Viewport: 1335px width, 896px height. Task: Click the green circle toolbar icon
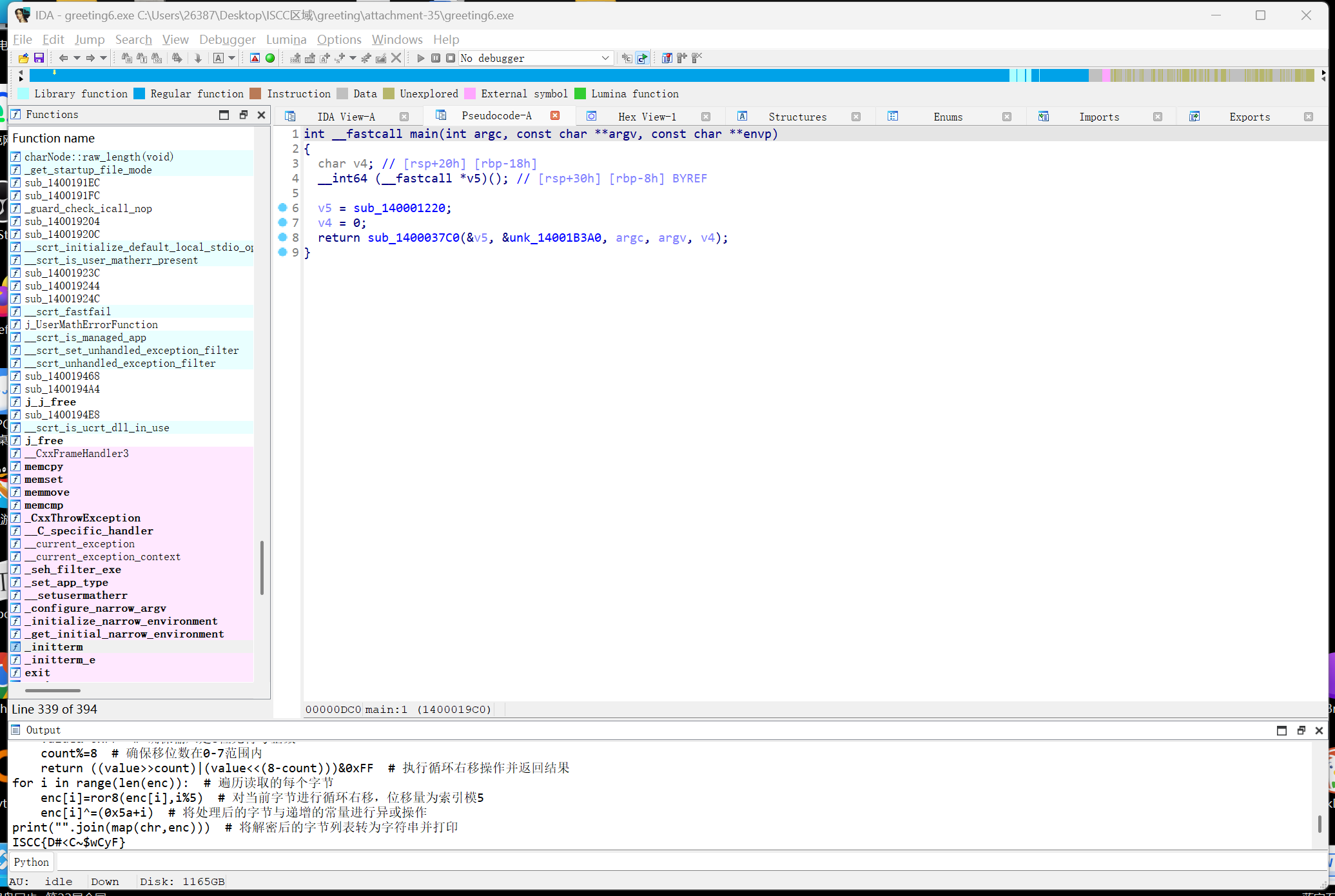coord(270,58)
